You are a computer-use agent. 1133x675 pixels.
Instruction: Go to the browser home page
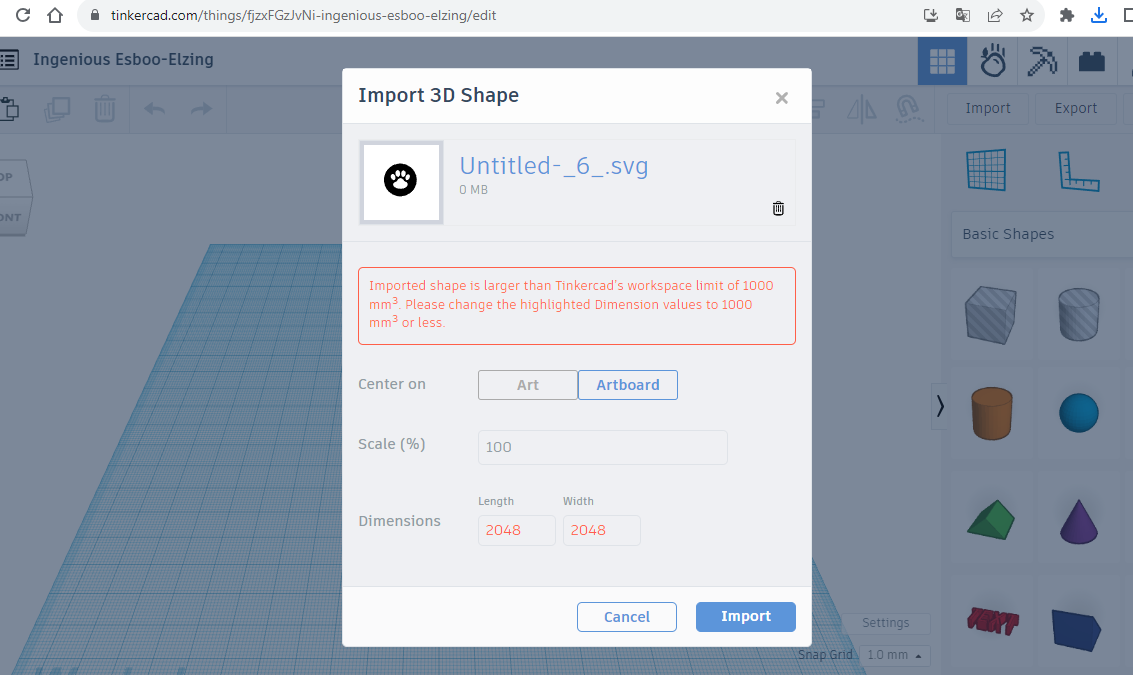[x=55, y=15]
